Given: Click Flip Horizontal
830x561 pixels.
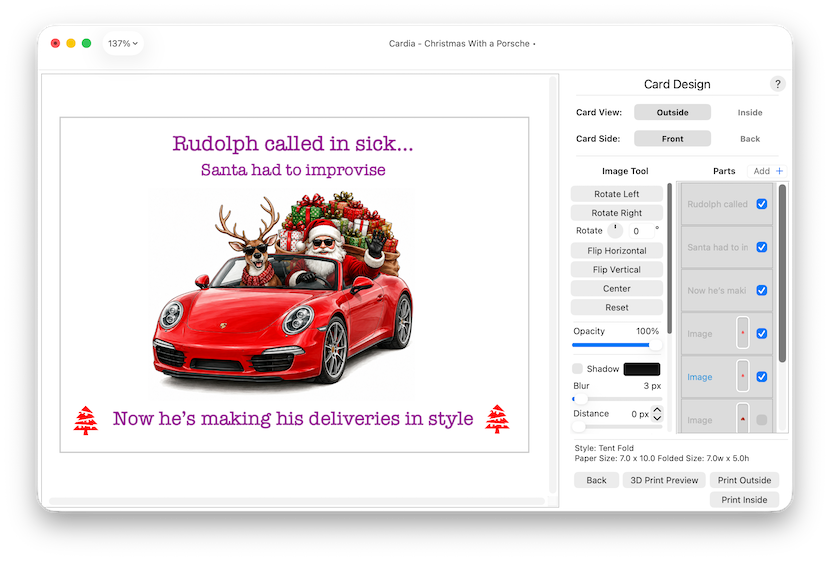Looking at the screenshot, I should click(x=617, y=250).
